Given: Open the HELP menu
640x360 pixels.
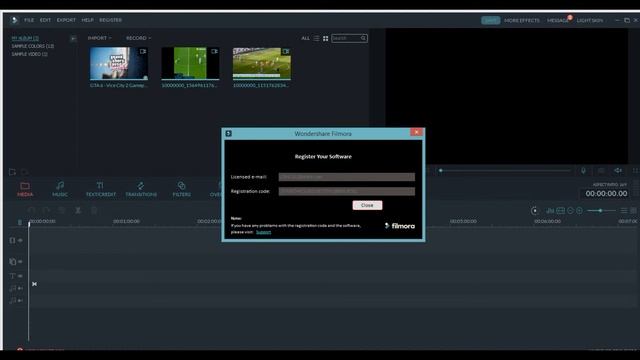Looking at the screenshot, I should [x=87, y=20].
